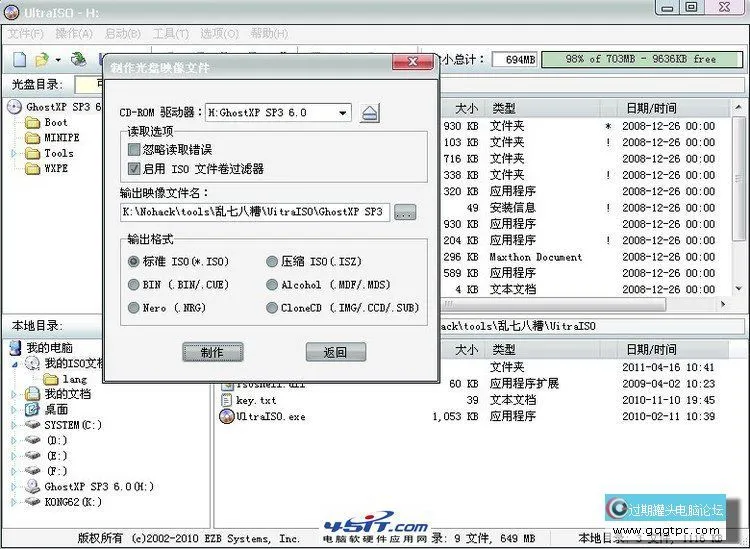Click the disc list vertical scroll-up arrow
The height and width of the screenshot is (549, 750).
point(739,107)
